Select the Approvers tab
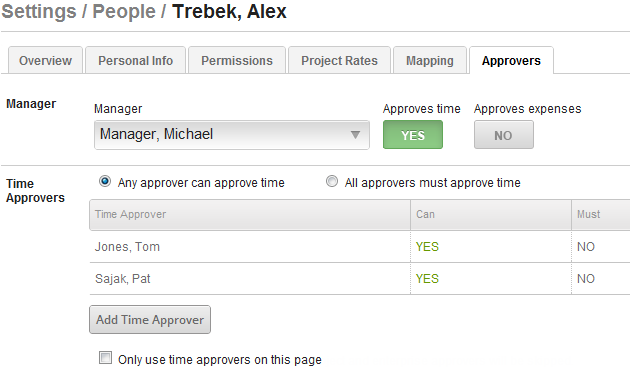The image size is (630, 371). 511,60
